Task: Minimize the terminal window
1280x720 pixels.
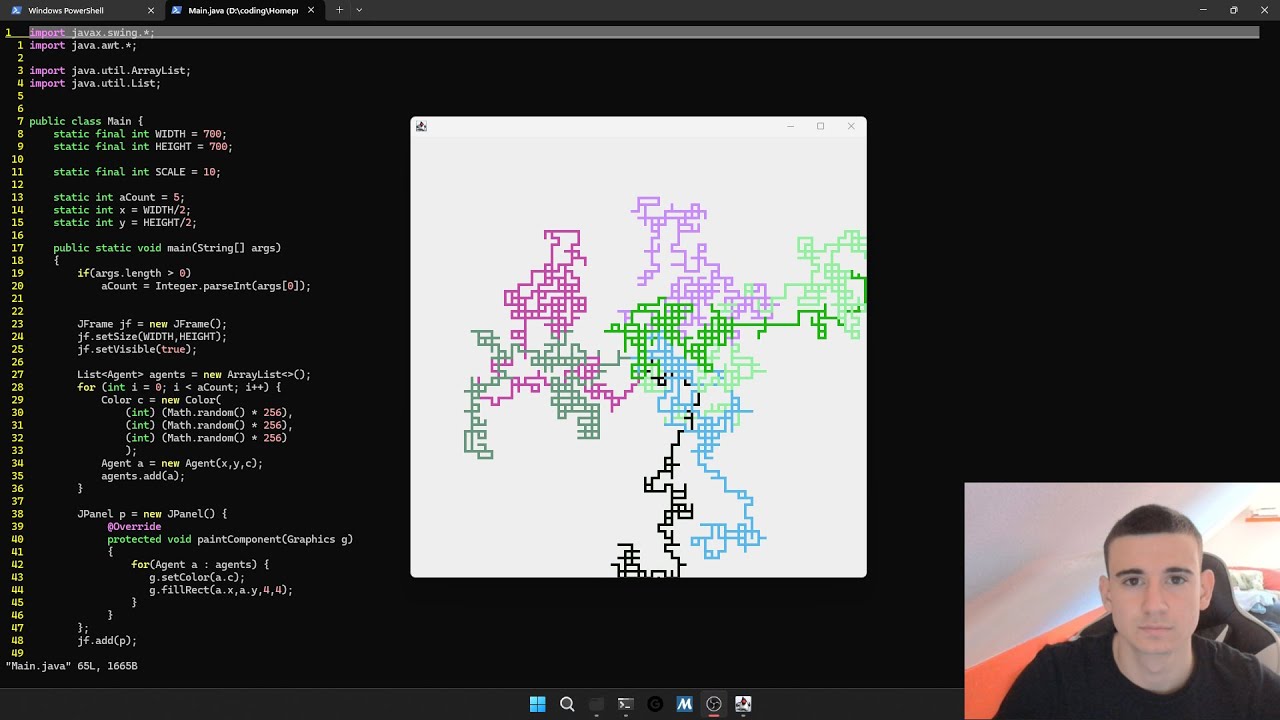Action: click(x=1203, y=10)
